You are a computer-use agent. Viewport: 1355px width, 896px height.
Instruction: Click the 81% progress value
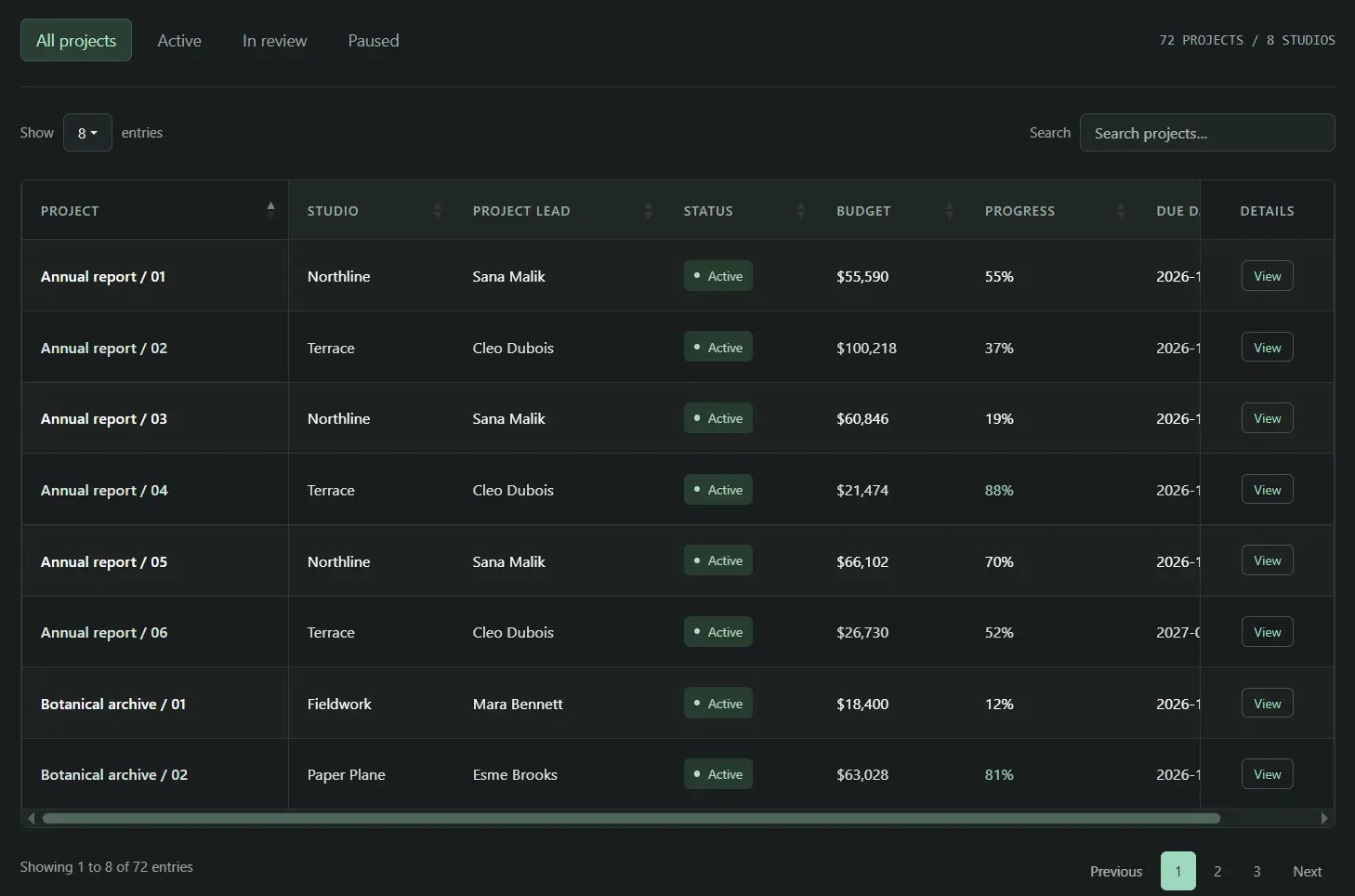[999, 774]
